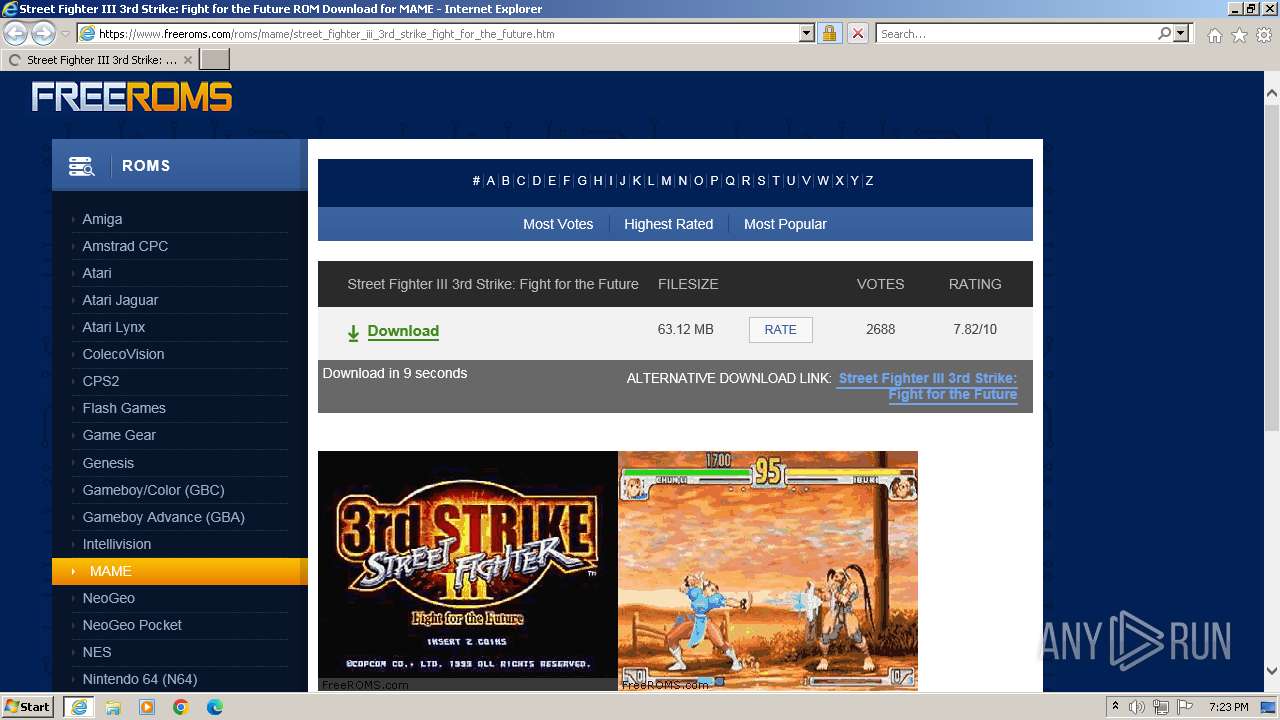This screenshot has width=1280, height=720.
Task: Open the NES category
Action: click(x=97, y=652)
